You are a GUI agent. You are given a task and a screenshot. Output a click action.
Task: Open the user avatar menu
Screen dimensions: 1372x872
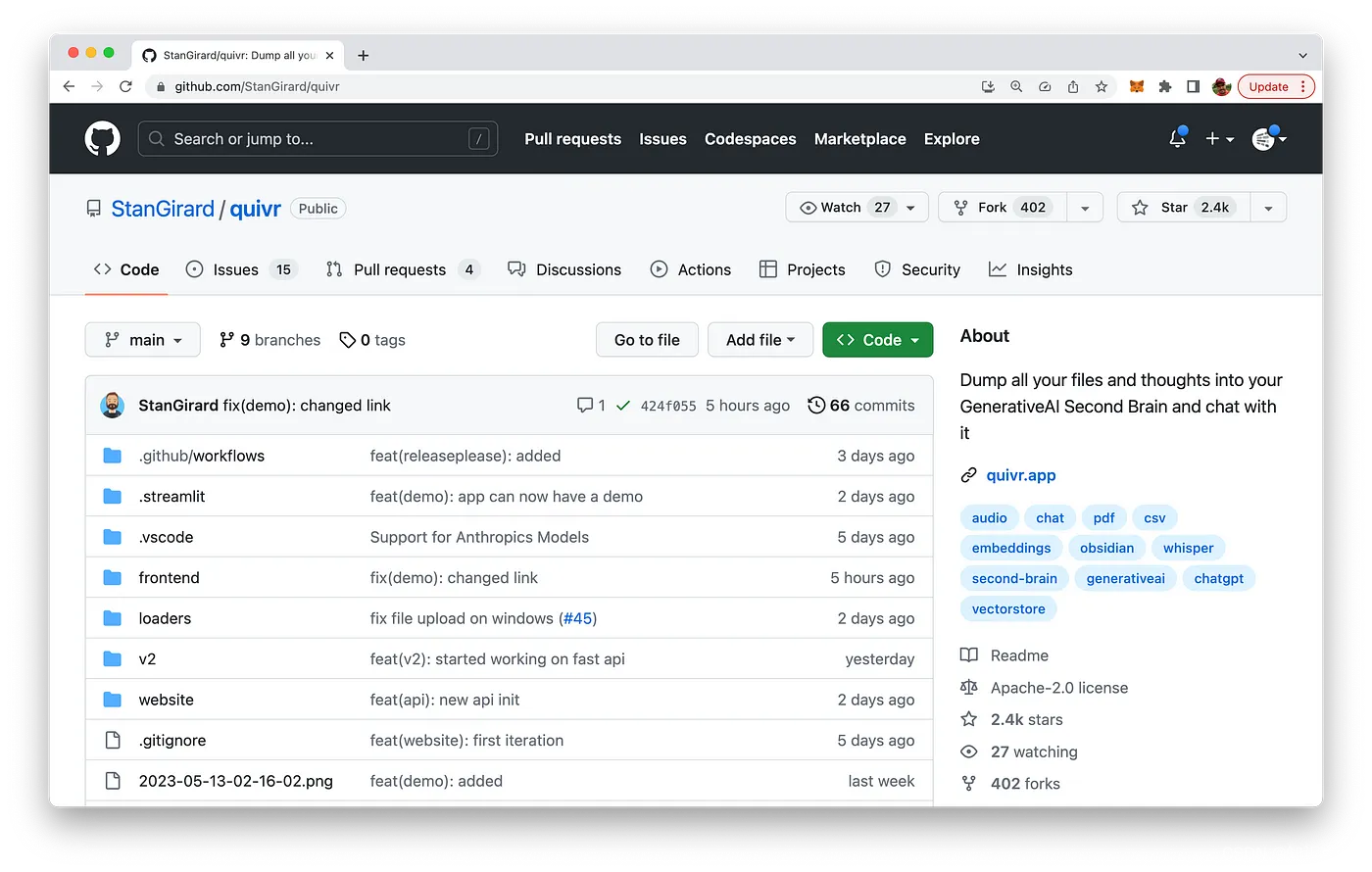[1269, 138]
